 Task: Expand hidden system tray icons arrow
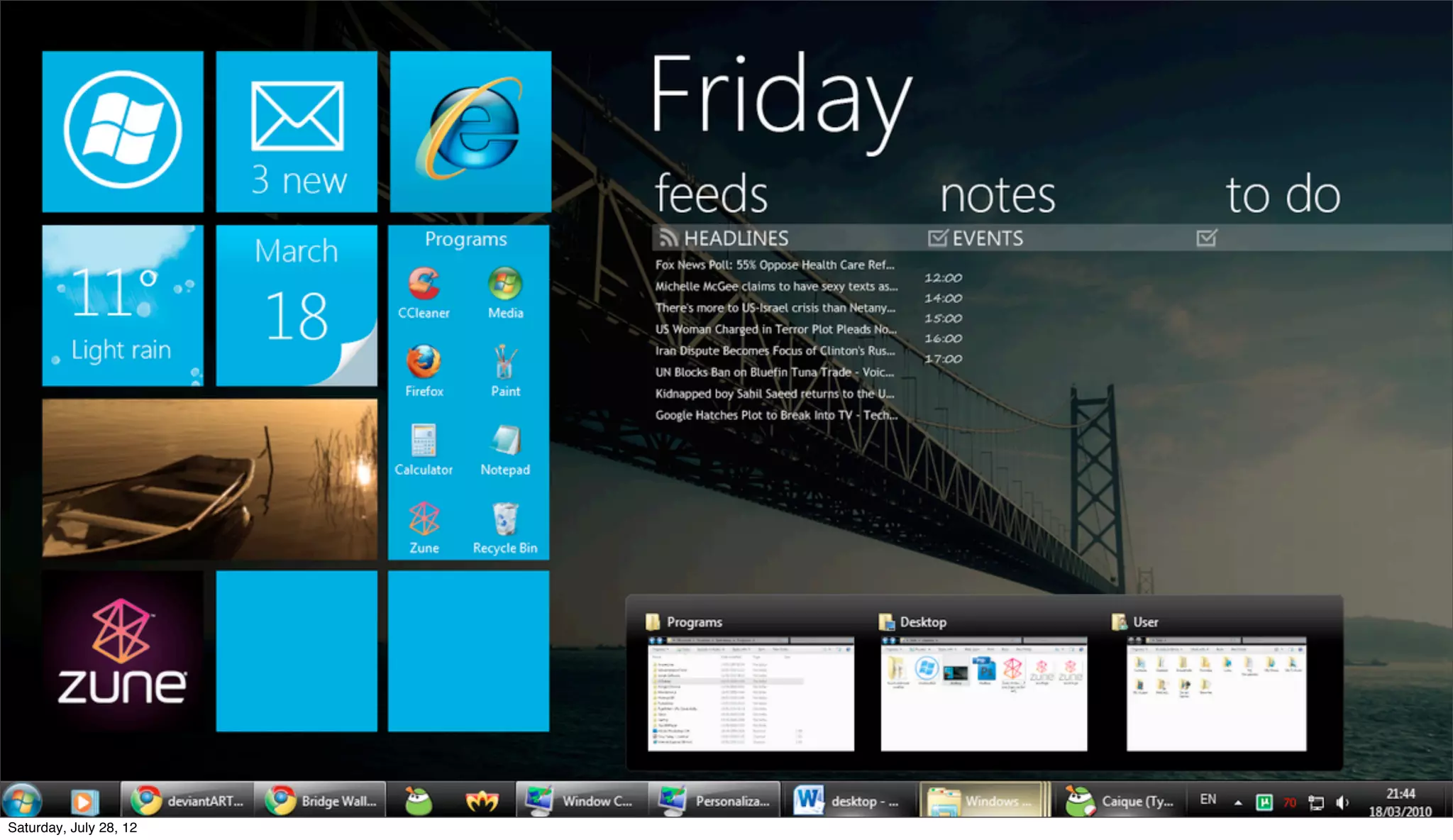pyautogui.click(x=1238, y=802)
